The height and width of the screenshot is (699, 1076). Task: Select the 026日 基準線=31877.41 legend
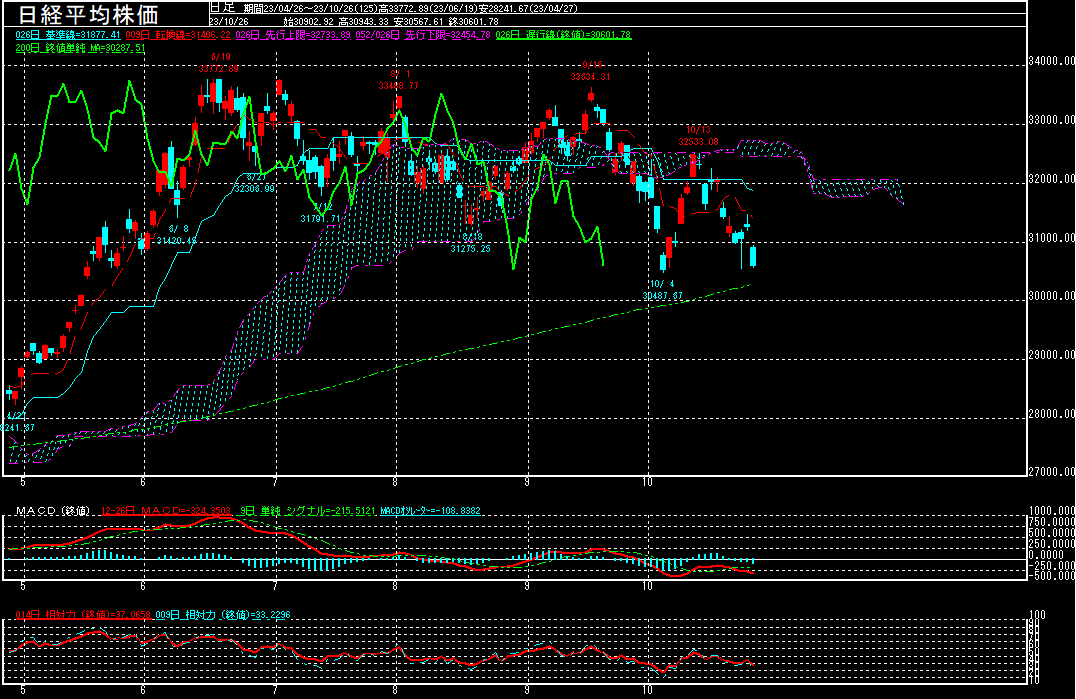click(68, 35)
